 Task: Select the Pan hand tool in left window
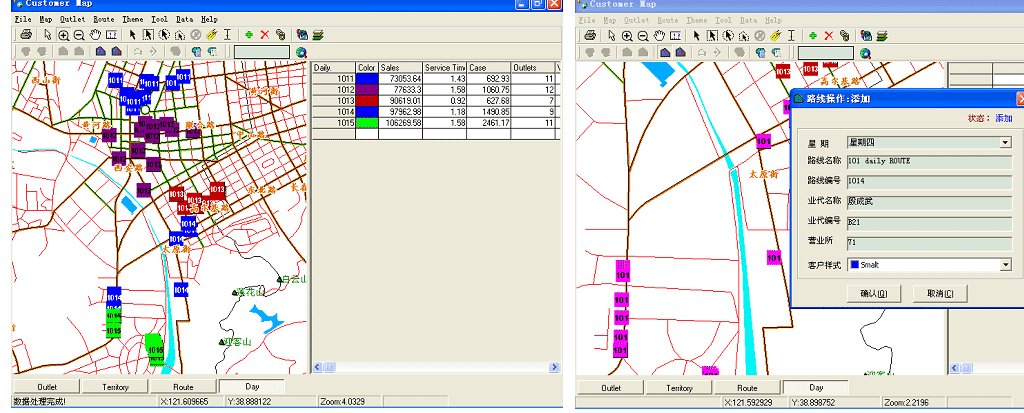(x=95, y=35)
